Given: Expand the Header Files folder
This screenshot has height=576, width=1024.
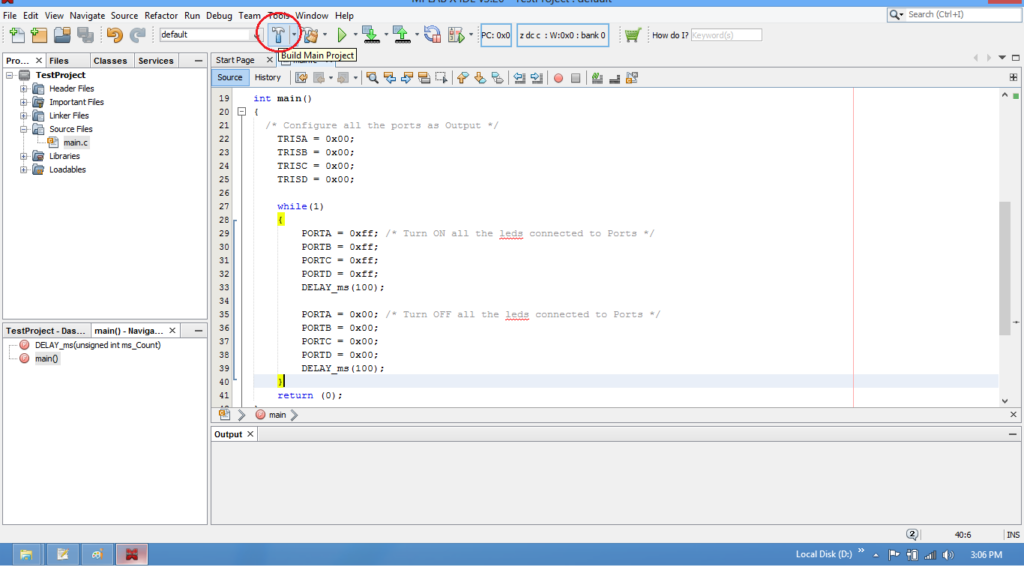Looking at the screenshot, I should (24, 89).
